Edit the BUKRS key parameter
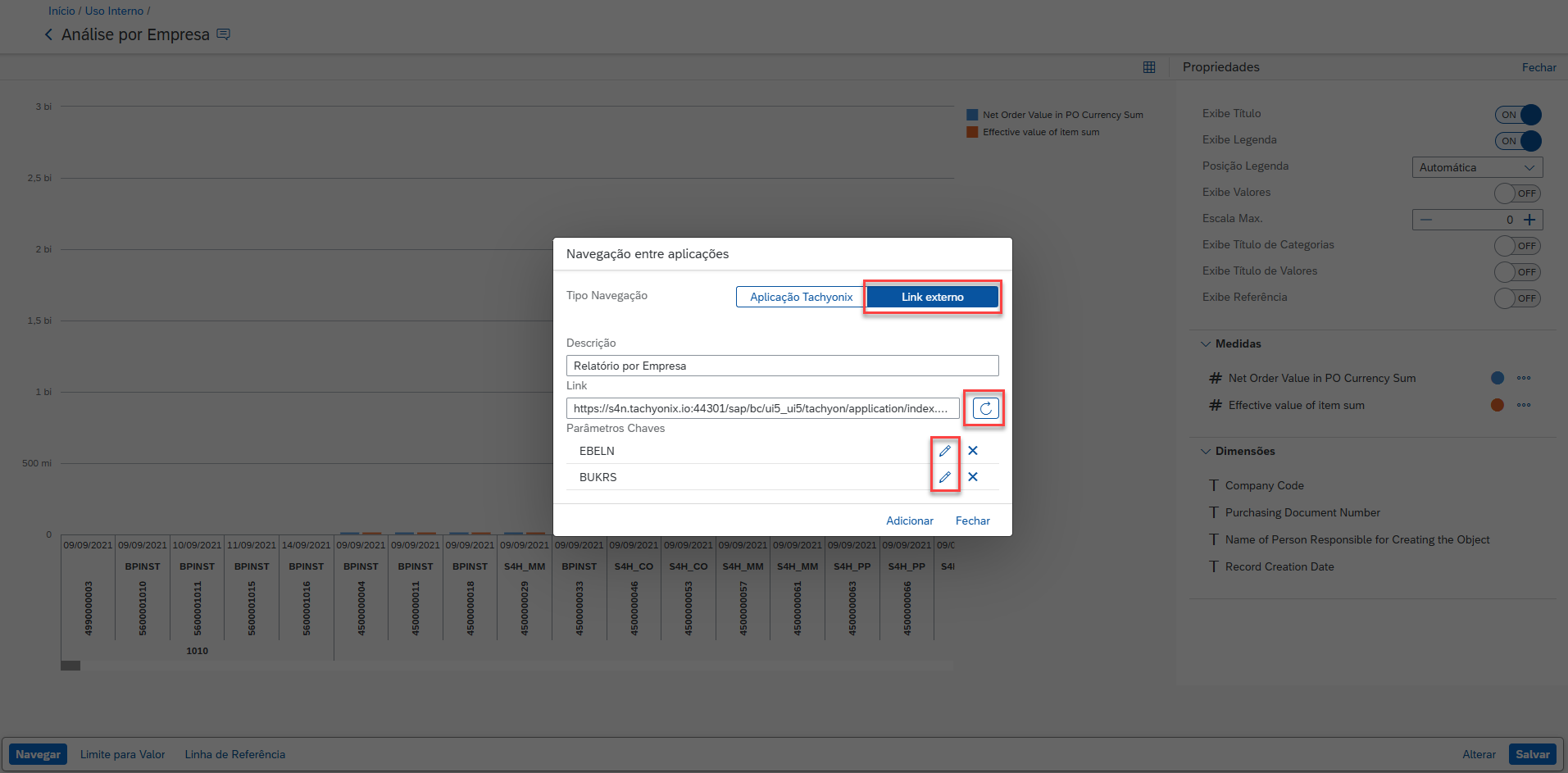This screenshot has height=773, width=1568. pos(944,477)
